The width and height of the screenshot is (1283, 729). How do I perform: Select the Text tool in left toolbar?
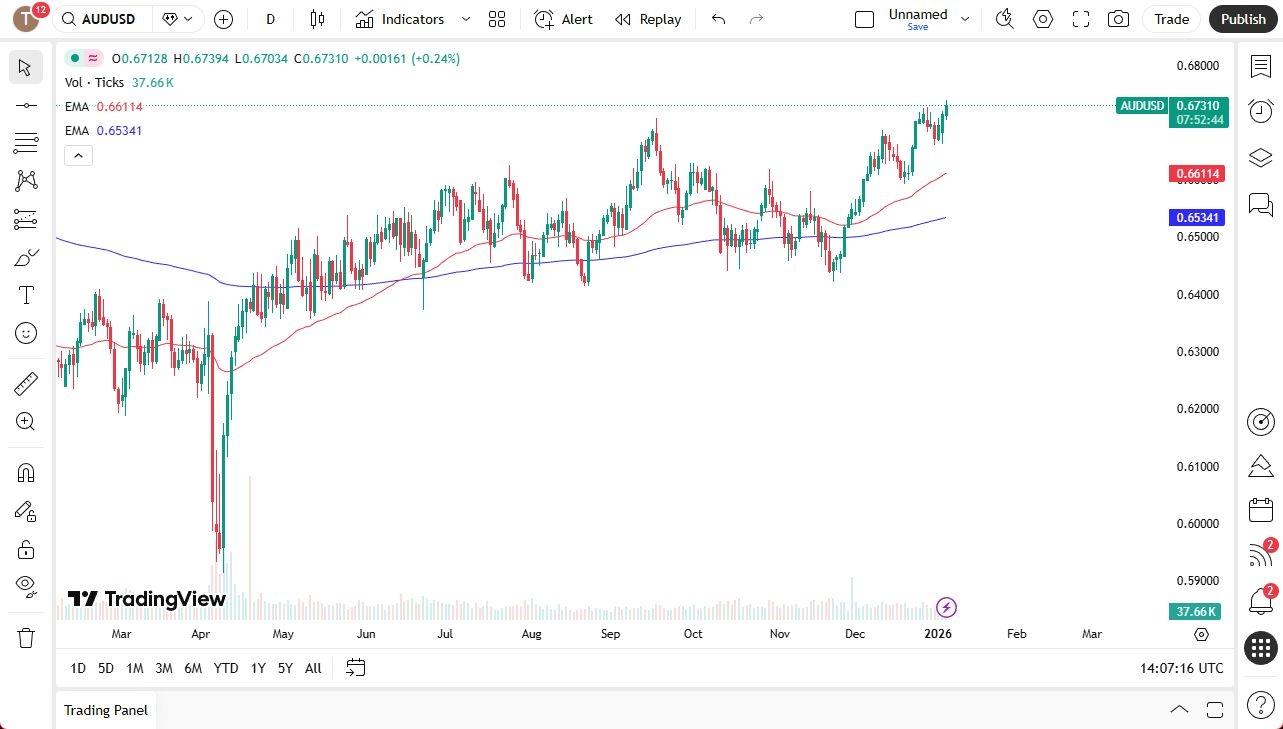[26, 295]
